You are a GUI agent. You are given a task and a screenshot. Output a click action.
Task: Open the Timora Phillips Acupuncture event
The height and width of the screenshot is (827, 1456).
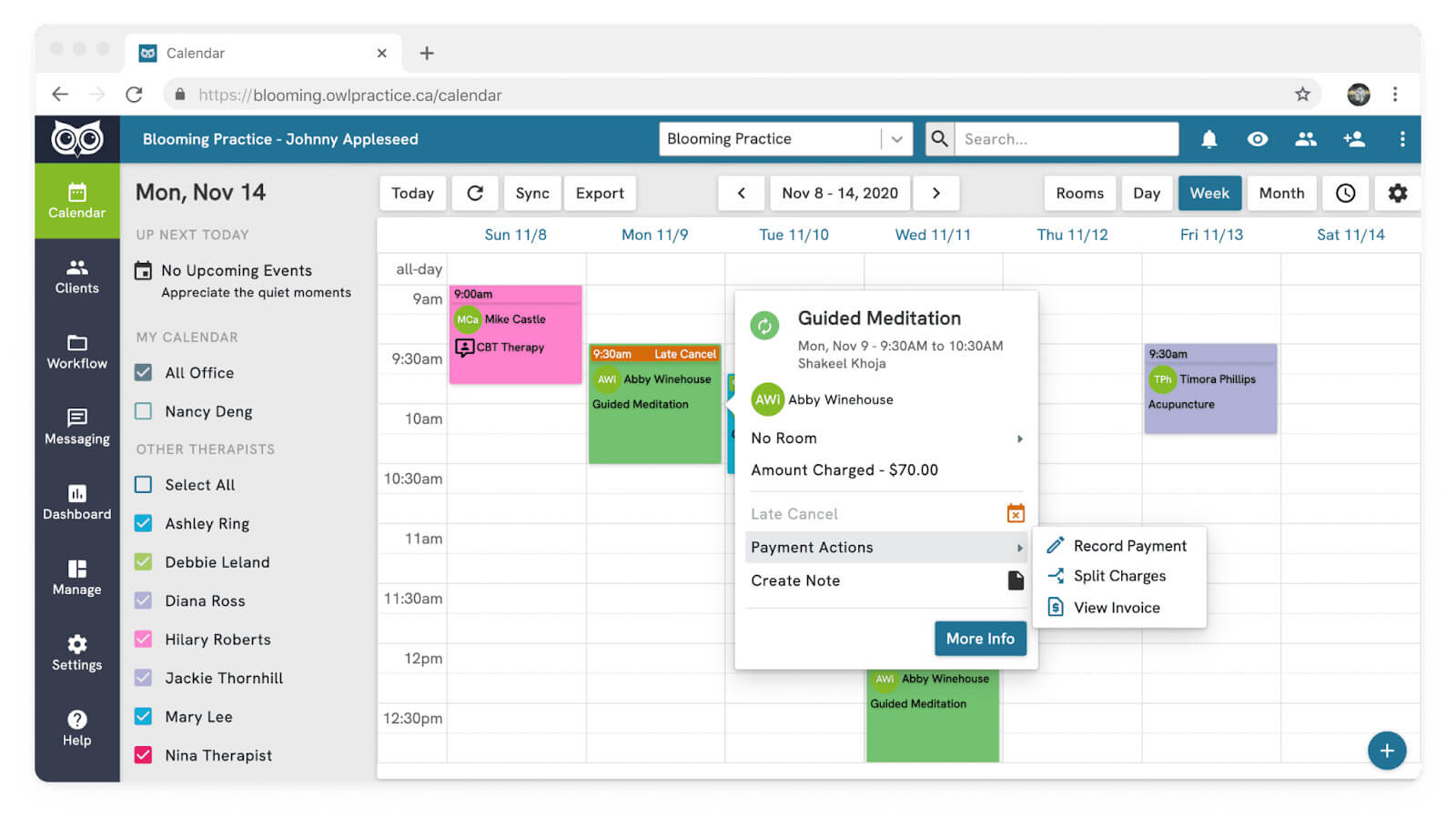pos(1209,388)
